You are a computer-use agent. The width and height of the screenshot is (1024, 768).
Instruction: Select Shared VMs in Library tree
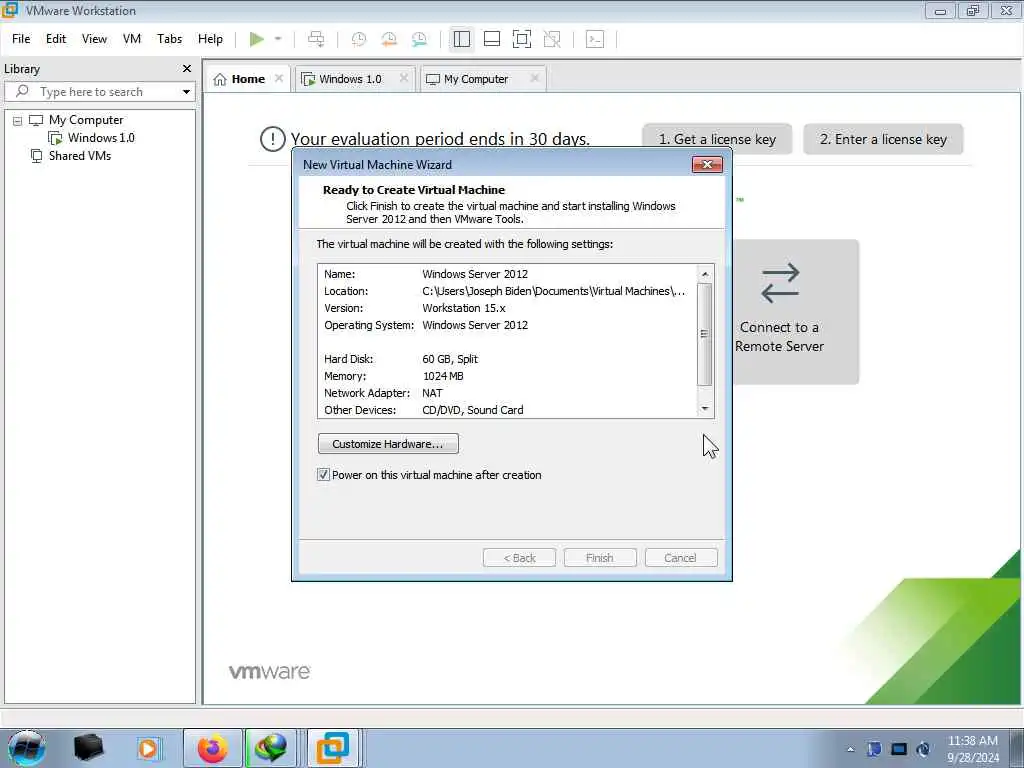click(80, 156)
